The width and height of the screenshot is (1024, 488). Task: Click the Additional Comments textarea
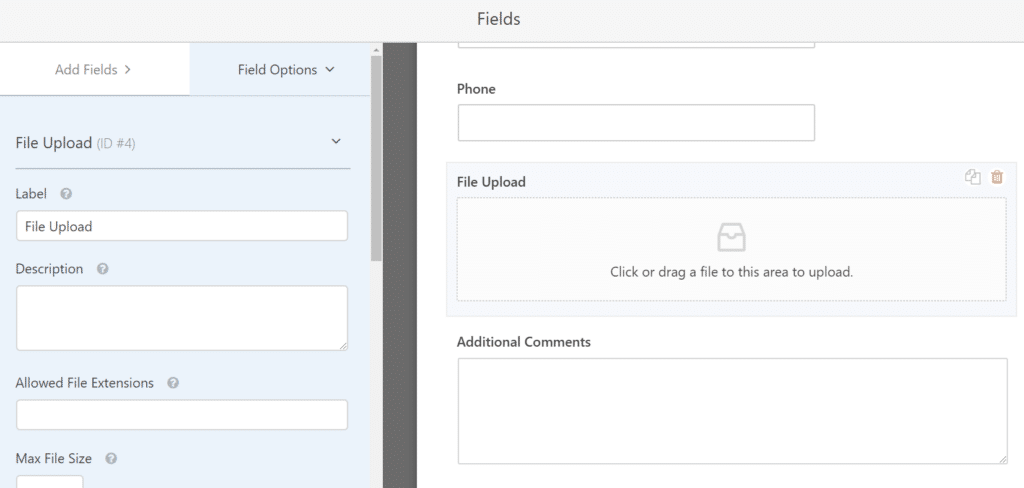732,411
